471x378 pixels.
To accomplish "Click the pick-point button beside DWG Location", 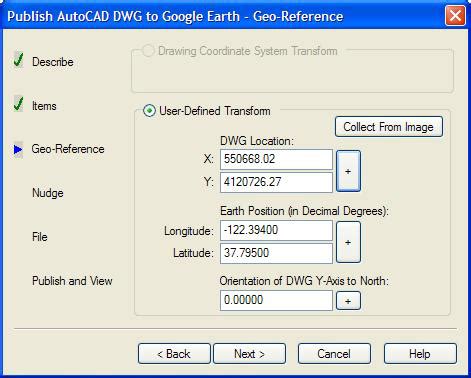I will tap(348, 171).
